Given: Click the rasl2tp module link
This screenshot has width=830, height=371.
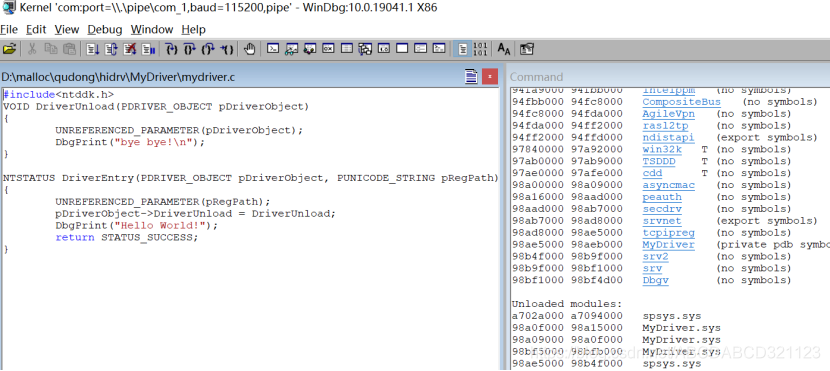Looking at the screenshot, I should (x=665, y=125).
